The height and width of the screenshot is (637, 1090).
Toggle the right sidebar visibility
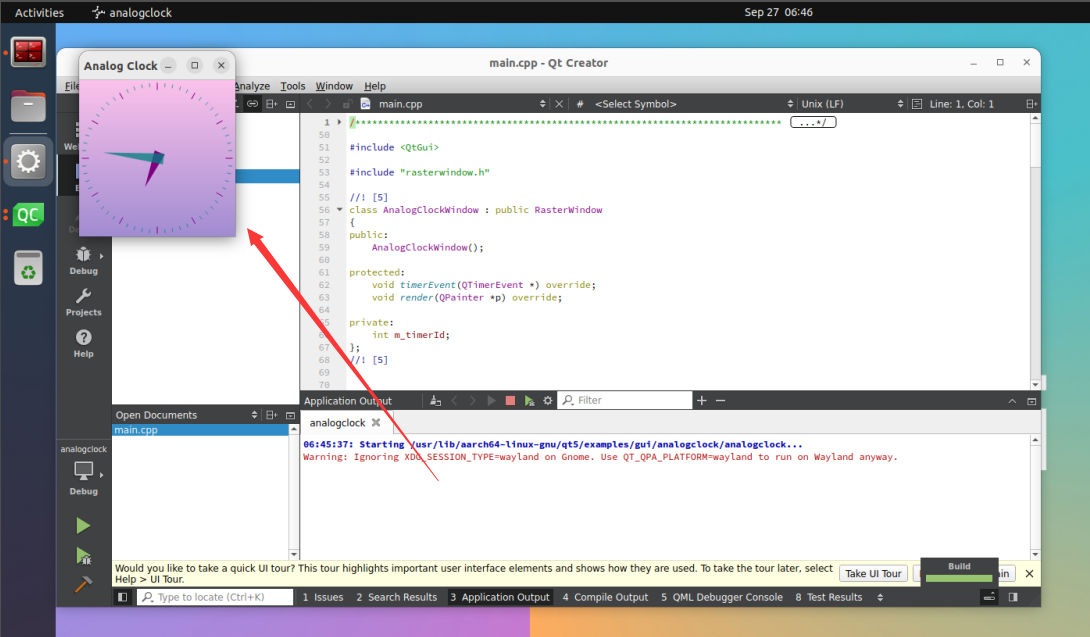click(x=1014, y=597)
